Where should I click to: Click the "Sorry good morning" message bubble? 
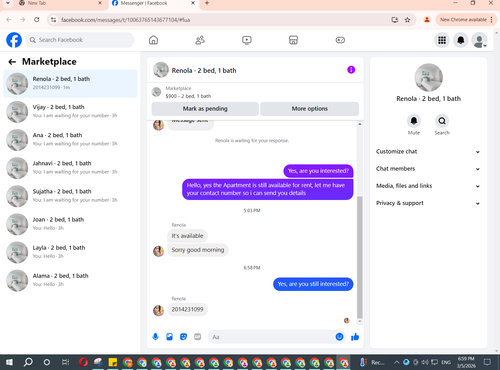tap(198, 250)
